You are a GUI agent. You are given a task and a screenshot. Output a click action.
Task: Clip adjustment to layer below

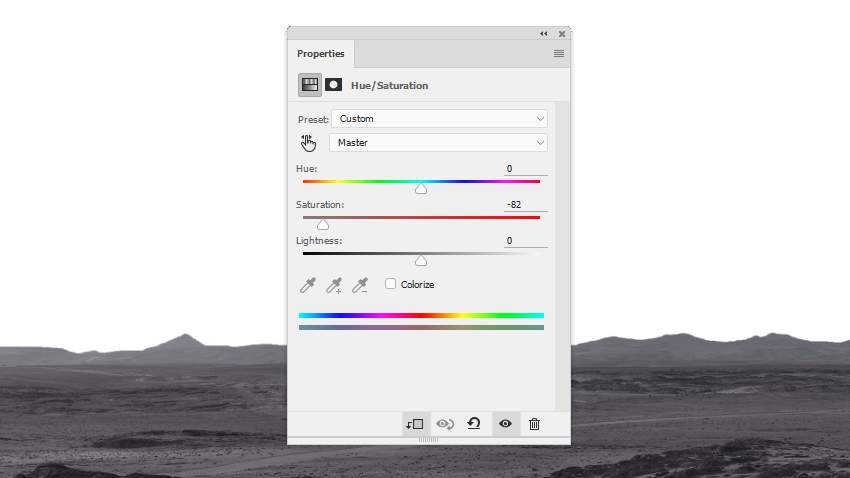pos(415,424)
